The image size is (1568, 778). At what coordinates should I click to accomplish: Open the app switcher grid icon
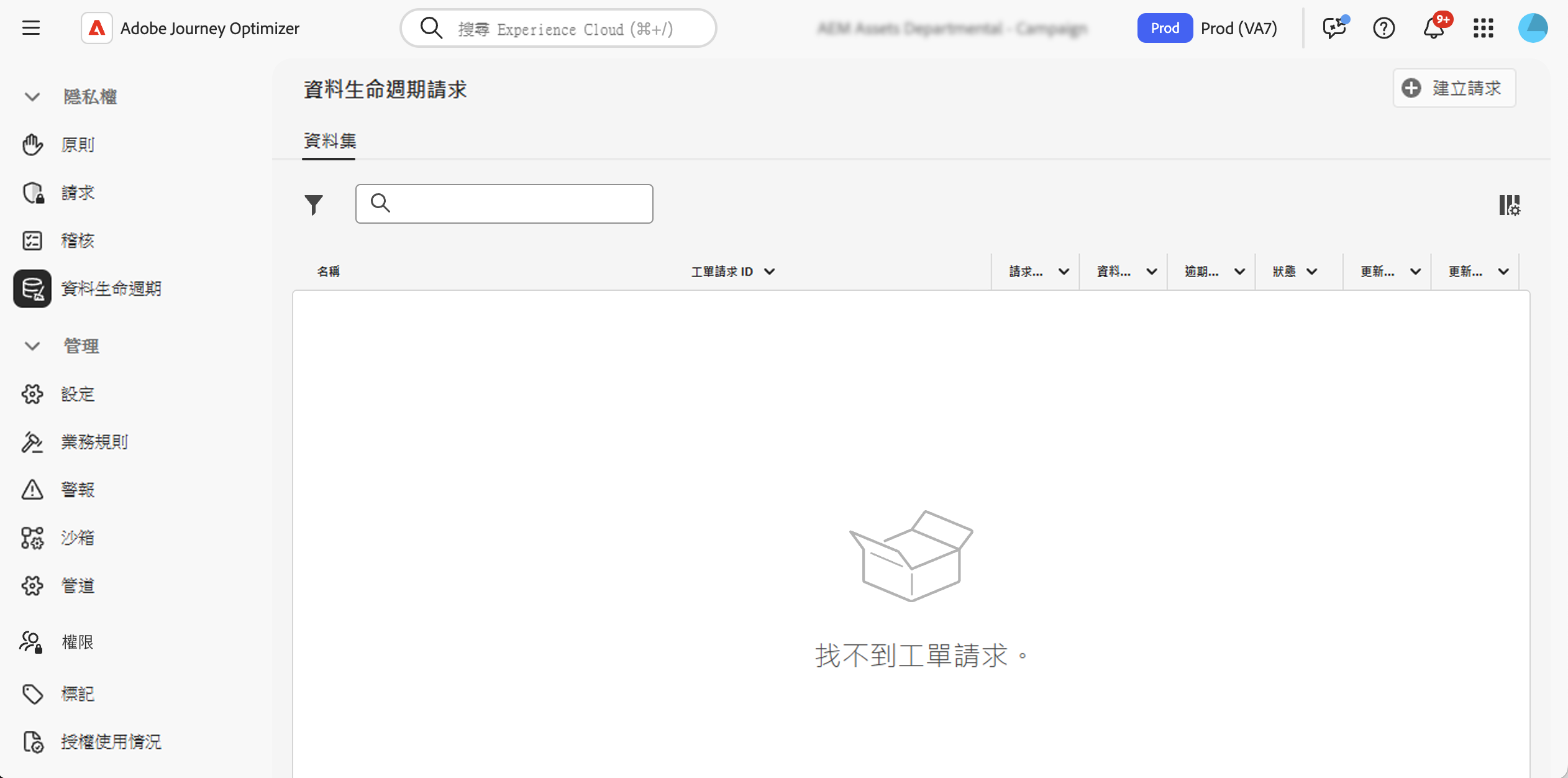click(1483, 28)
